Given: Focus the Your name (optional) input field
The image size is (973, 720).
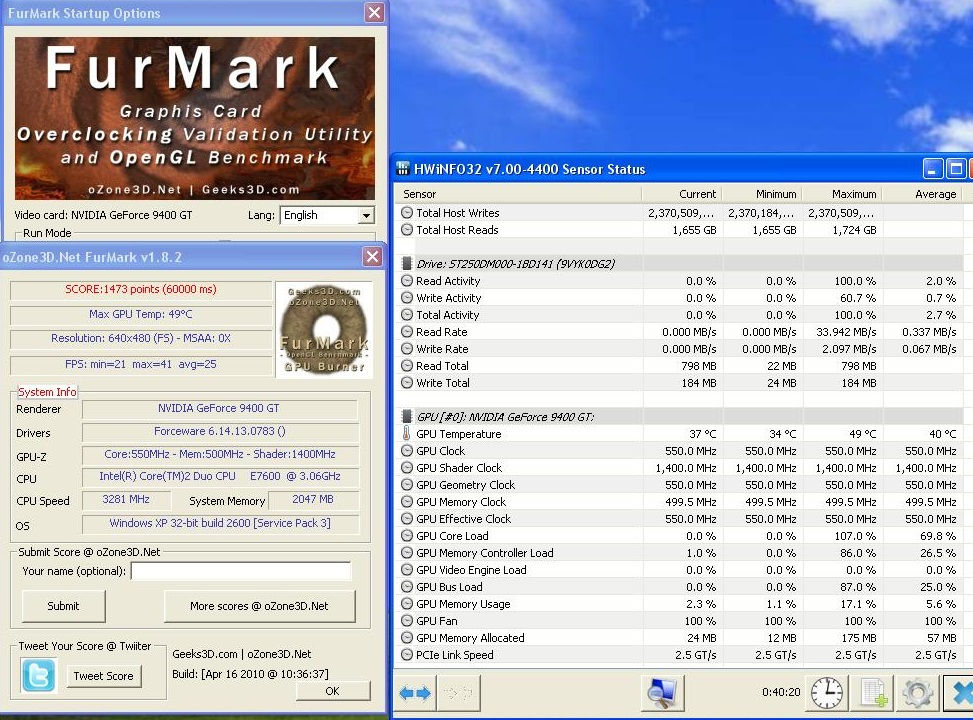Looking at the screenshot, I should (241, 571).
